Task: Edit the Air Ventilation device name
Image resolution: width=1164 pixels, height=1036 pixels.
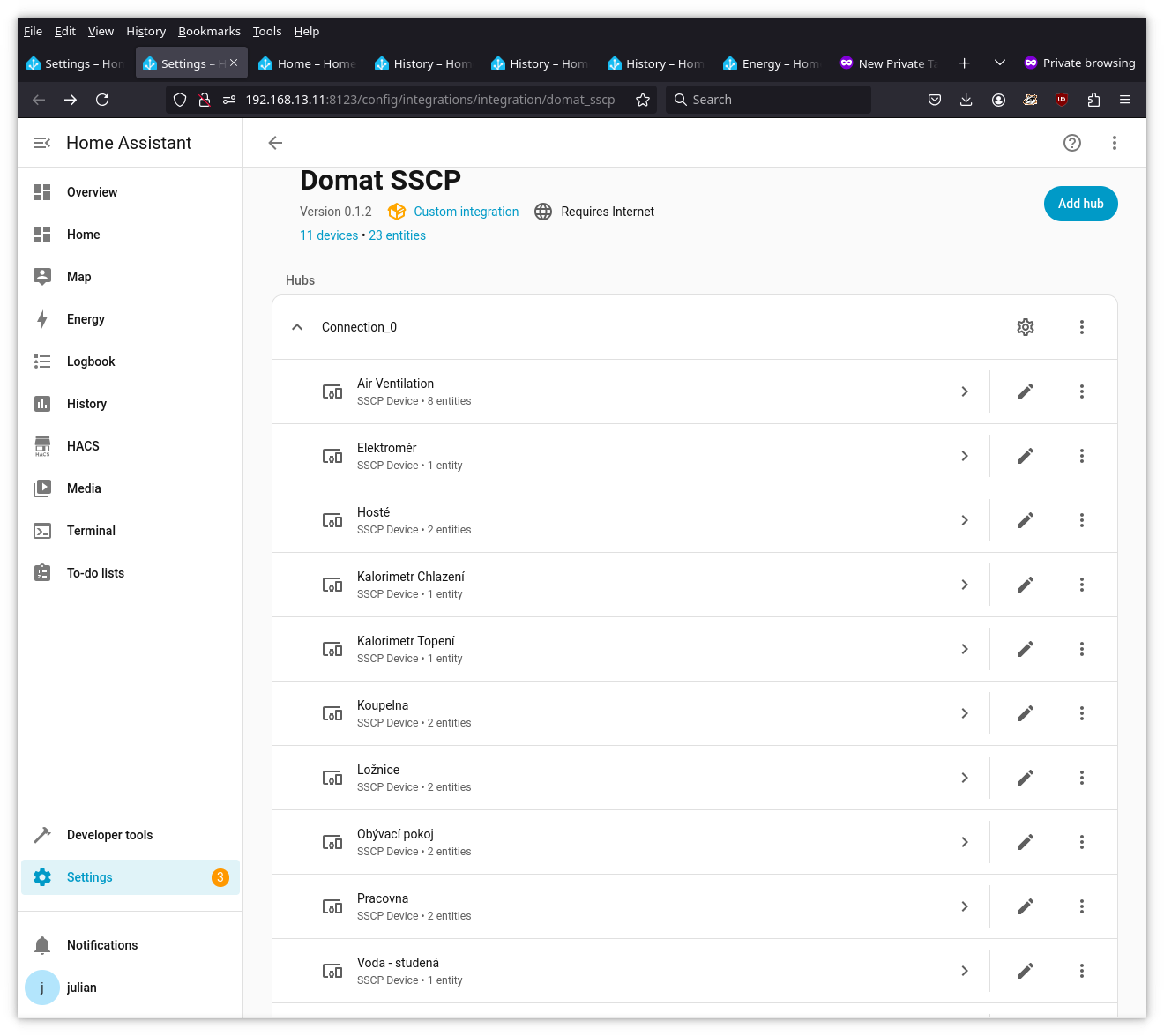Action: pyautogui.click(x=1026, y=391)
